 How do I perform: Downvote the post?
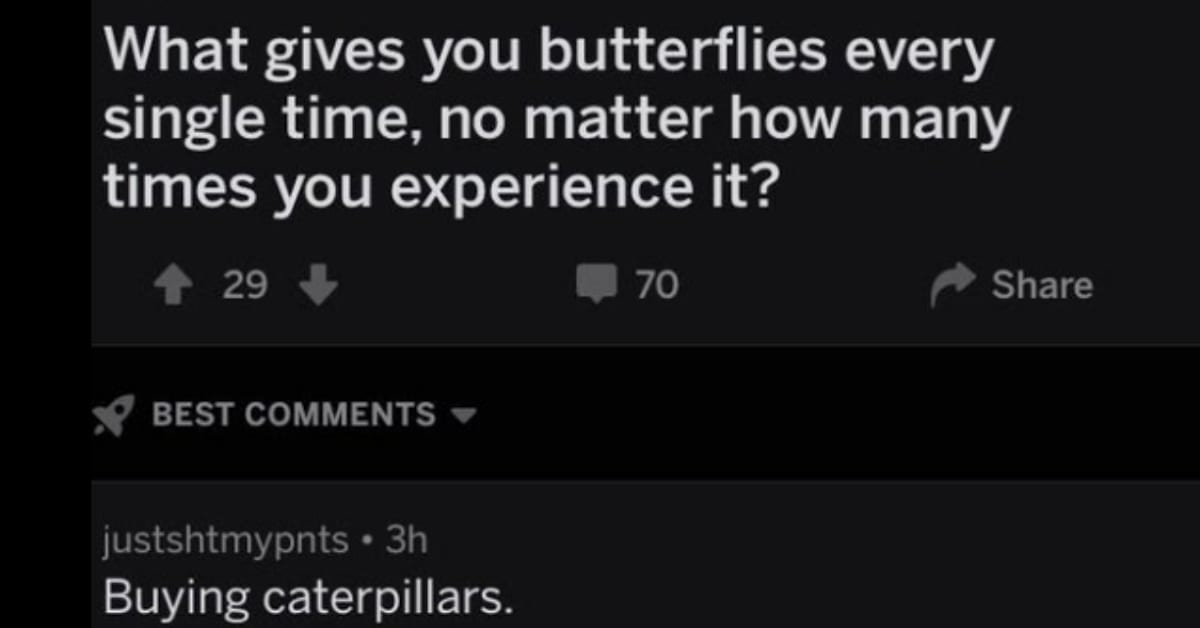click(x=319, y=288)
